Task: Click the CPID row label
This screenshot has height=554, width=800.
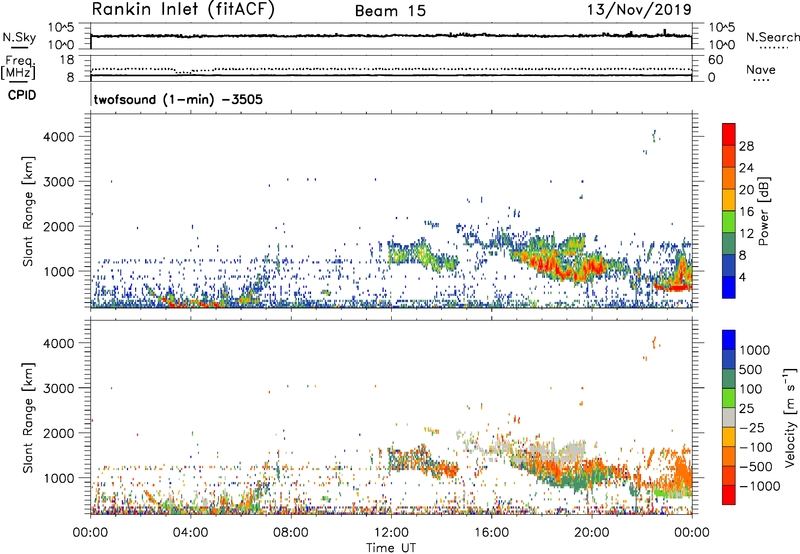Action: [22, 95]
